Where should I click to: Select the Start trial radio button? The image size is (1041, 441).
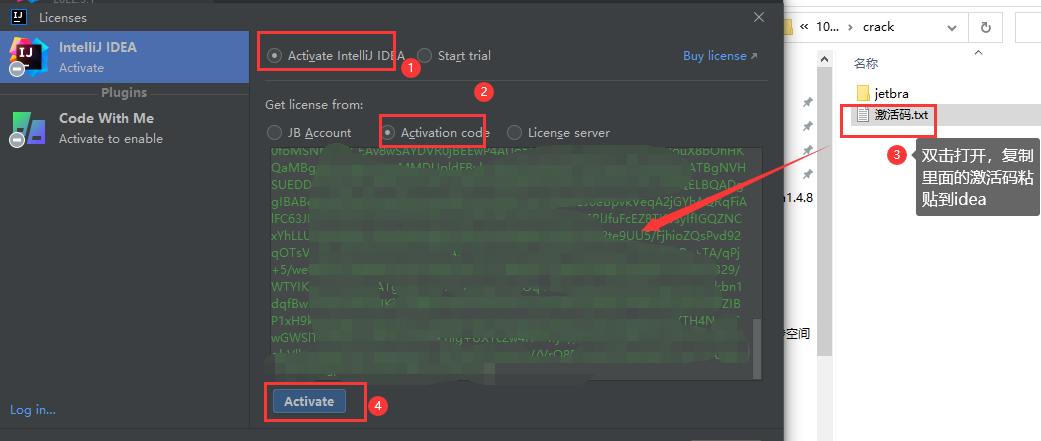(x=425, y=56)
